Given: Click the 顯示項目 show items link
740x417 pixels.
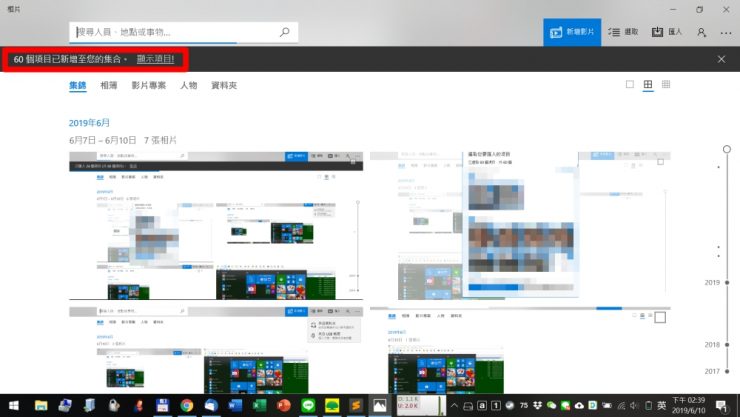Looking at the screenshot, I should [155, 59].
